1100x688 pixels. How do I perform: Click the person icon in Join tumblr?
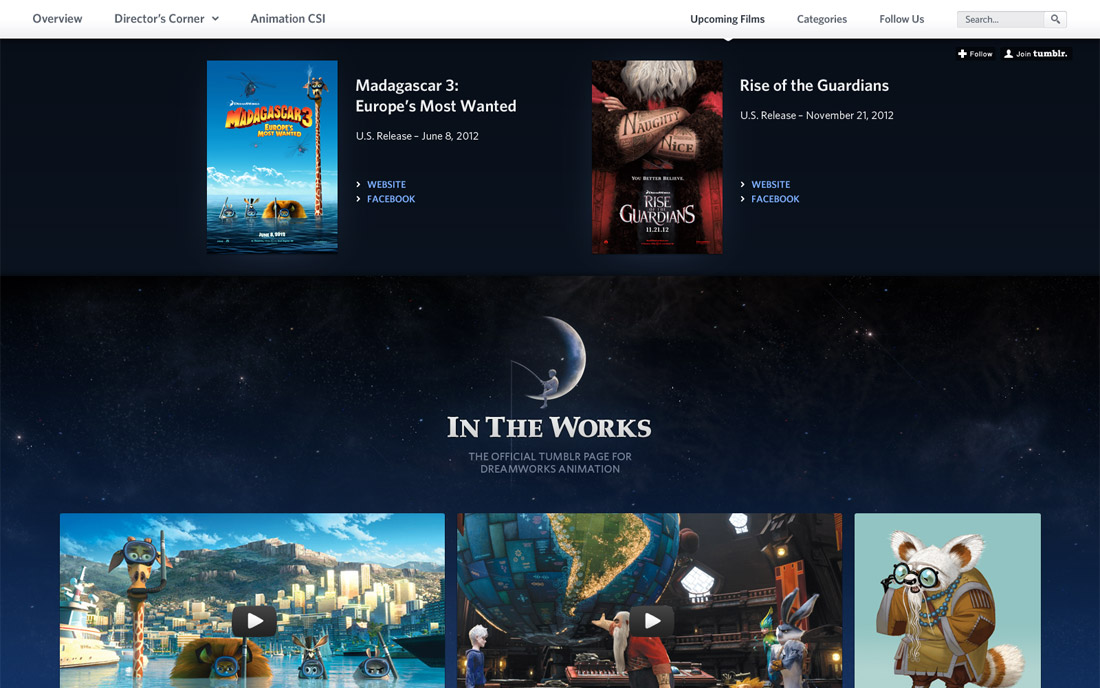pos(1008,54)
